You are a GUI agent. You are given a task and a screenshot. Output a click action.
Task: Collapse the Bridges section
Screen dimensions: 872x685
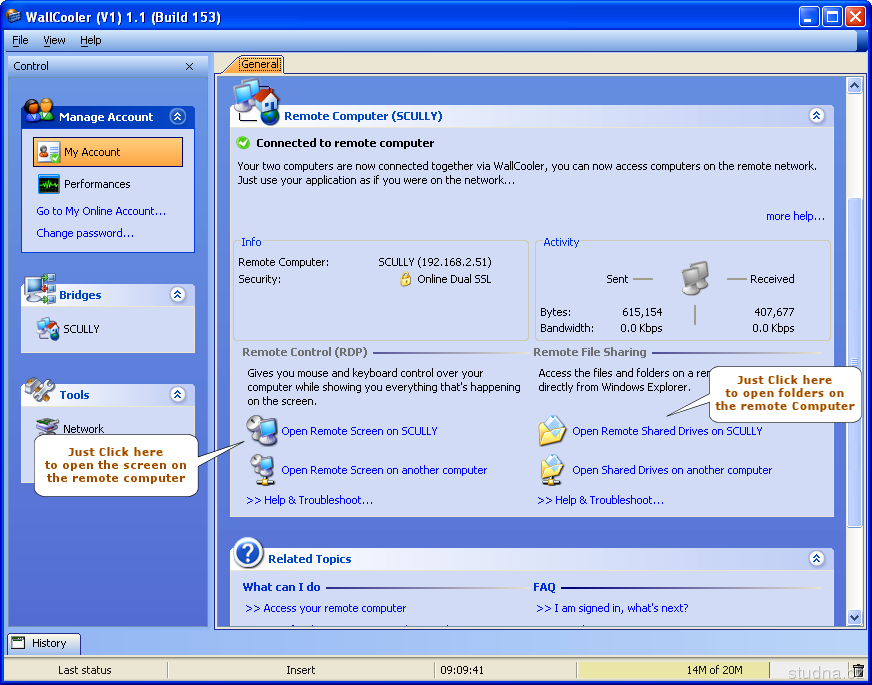tap(178, 295)
